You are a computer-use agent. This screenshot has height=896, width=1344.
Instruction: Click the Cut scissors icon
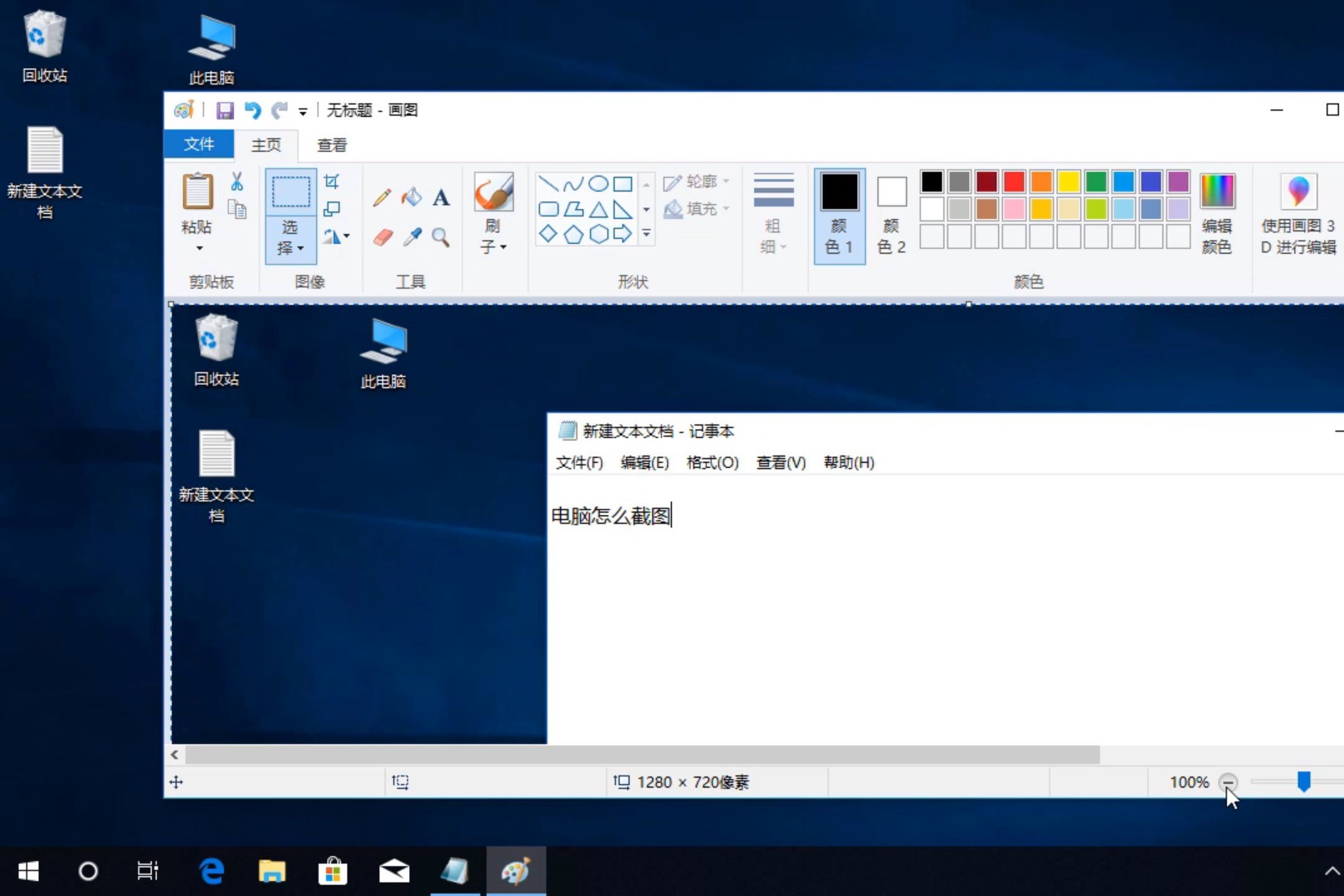pyautogui.click(x=237, y=182)
